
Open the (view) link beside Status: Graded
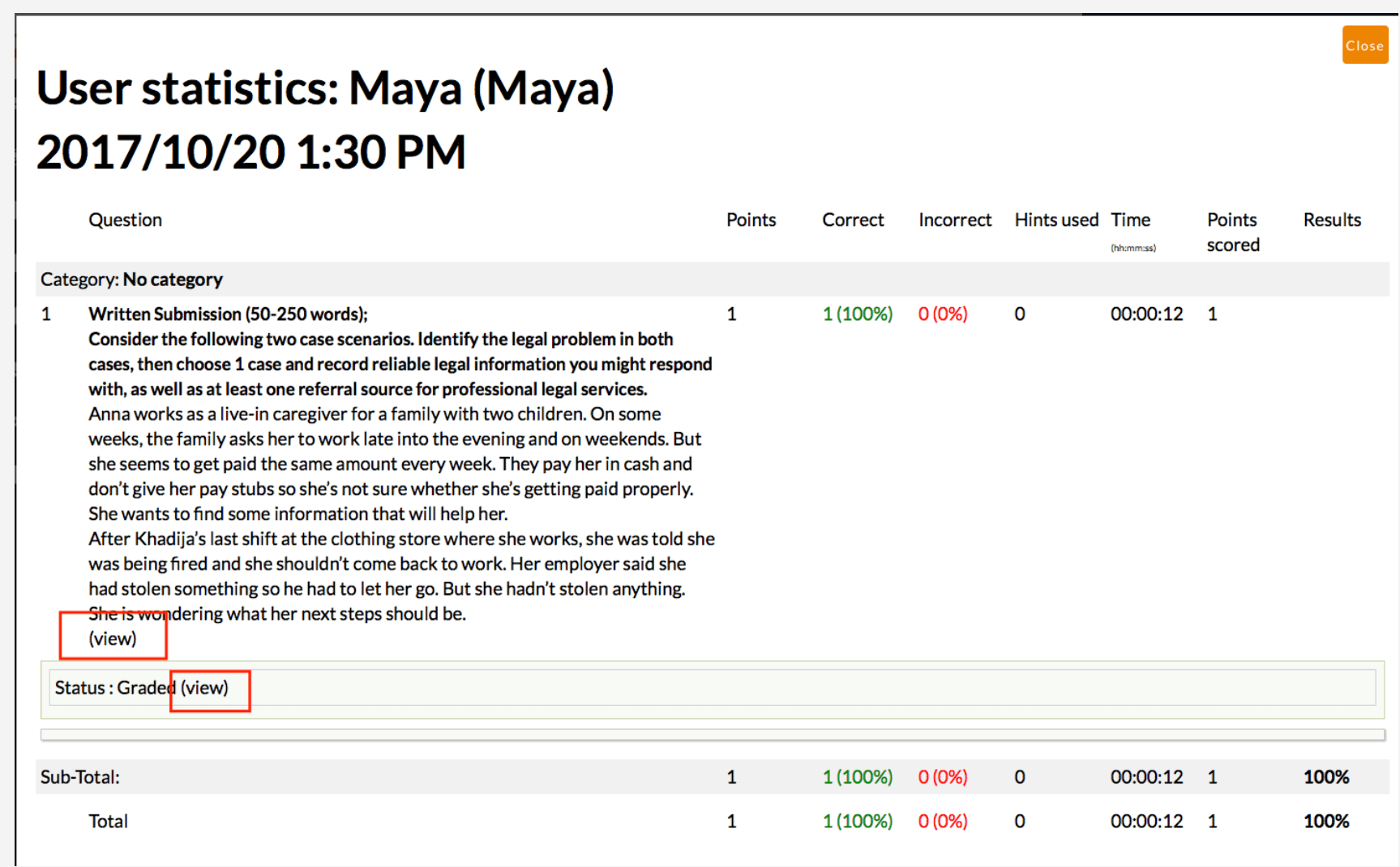pos(204,688)
